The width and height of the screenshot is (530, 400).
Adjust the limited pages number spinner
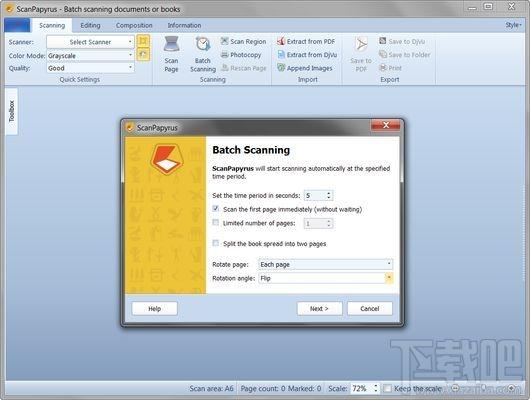point(329,223)
